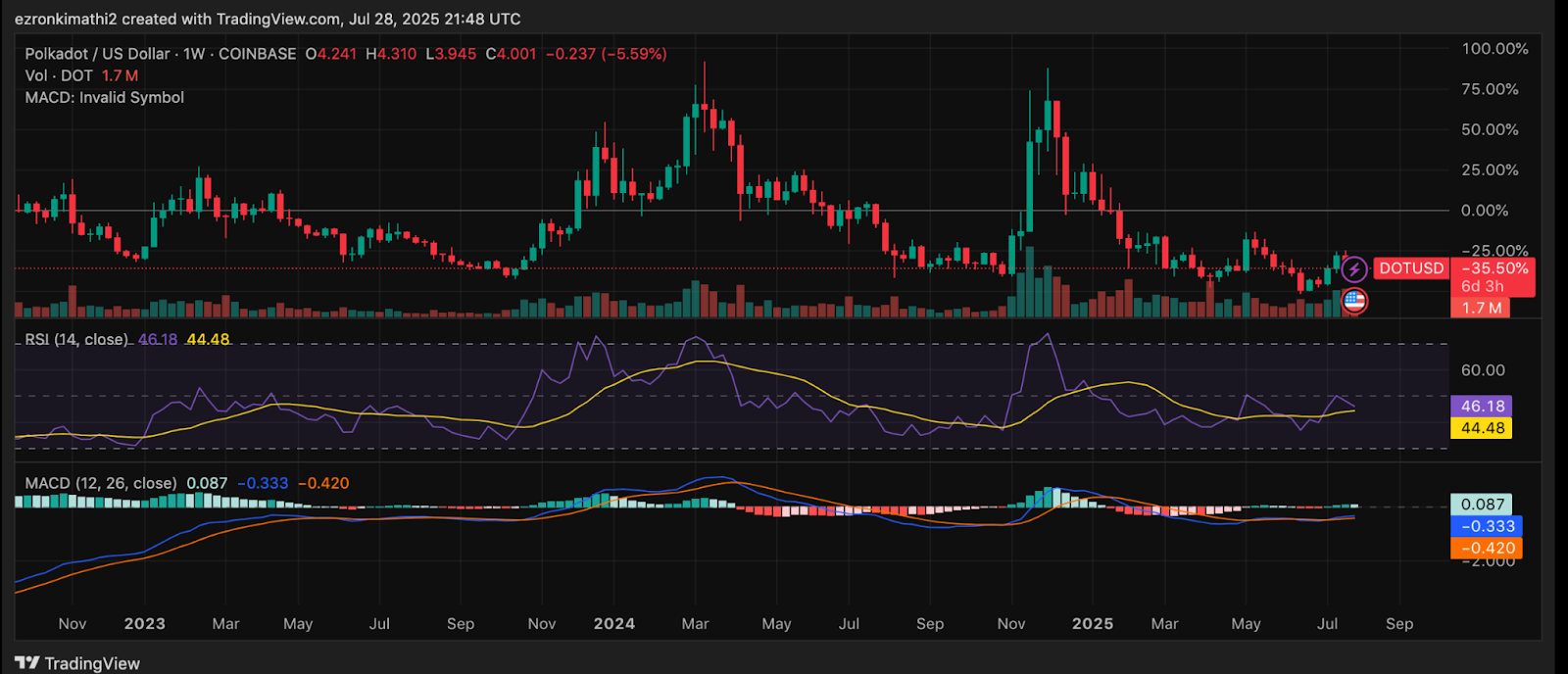The height and width of the screenshot is (674, 1568).
Task: Click 2024 on the time axis
Action: point(613,624)
